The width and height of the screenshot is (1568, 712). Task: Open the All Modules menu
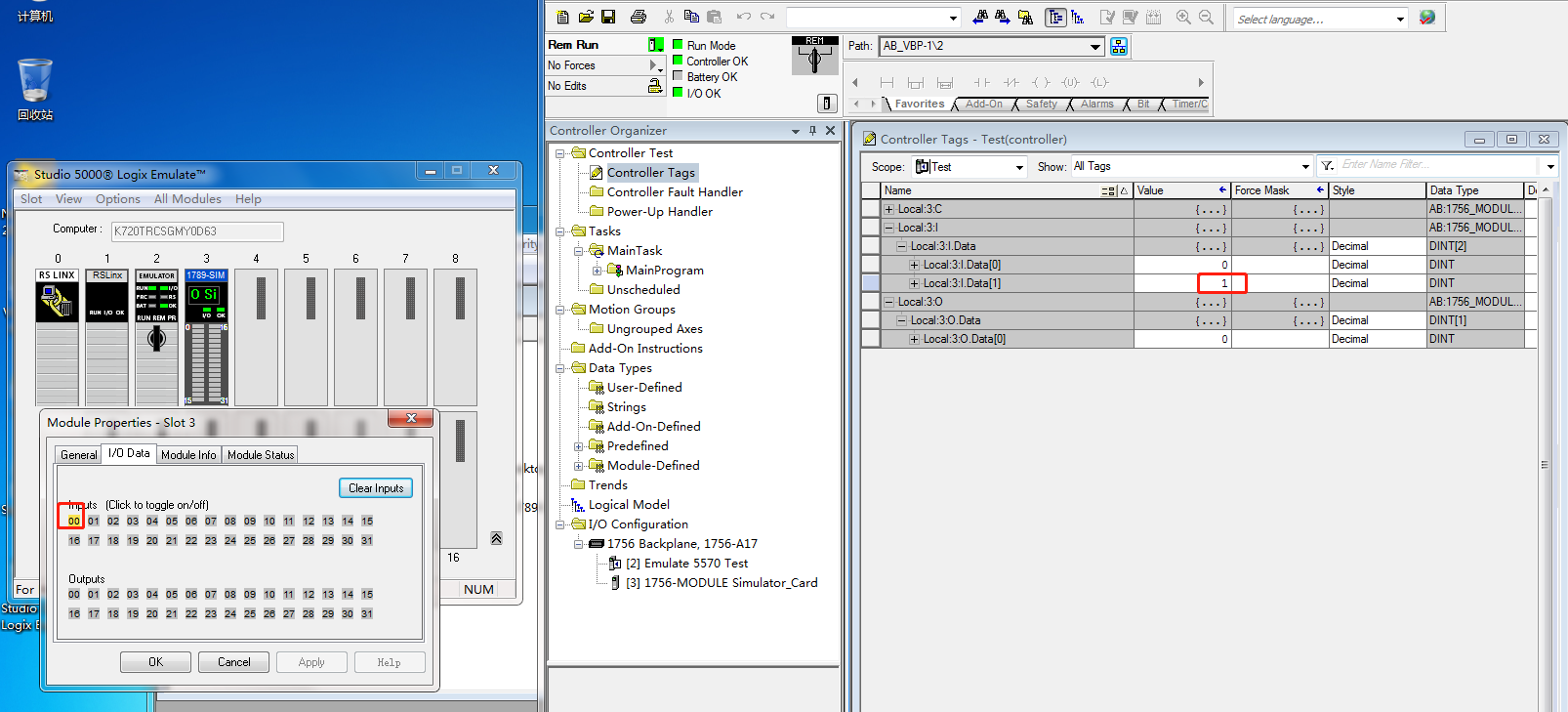tap(187, 199)
